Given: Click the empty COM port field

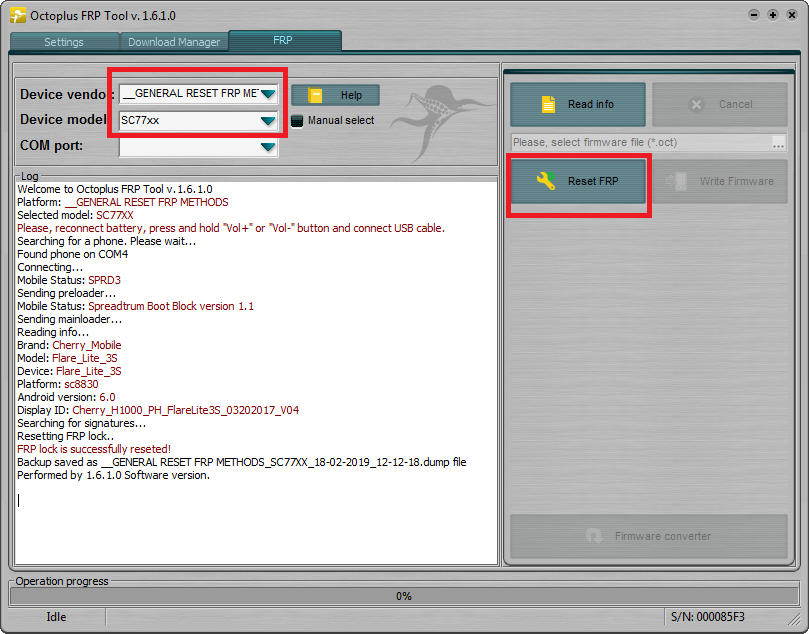Looking at the screenshot, I should coord(199,147).
